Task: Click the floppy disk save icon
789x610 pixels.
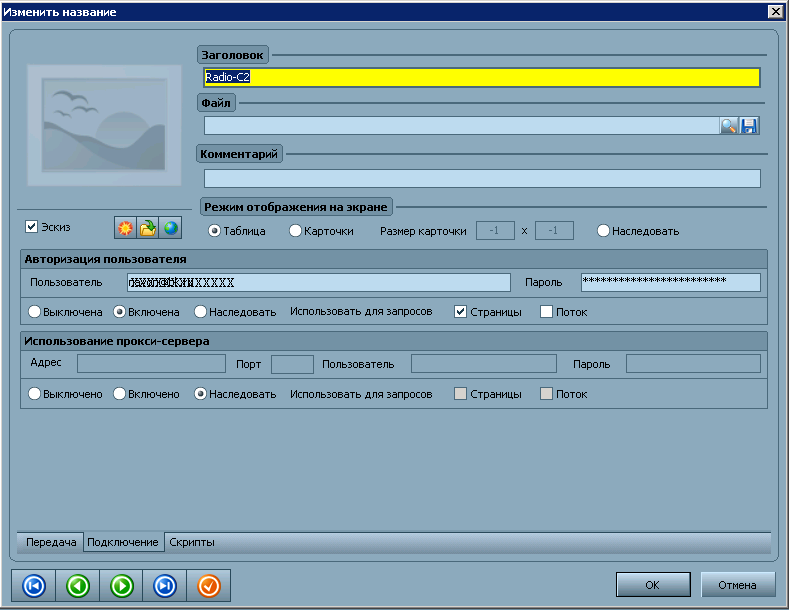Action: point(749,126)
